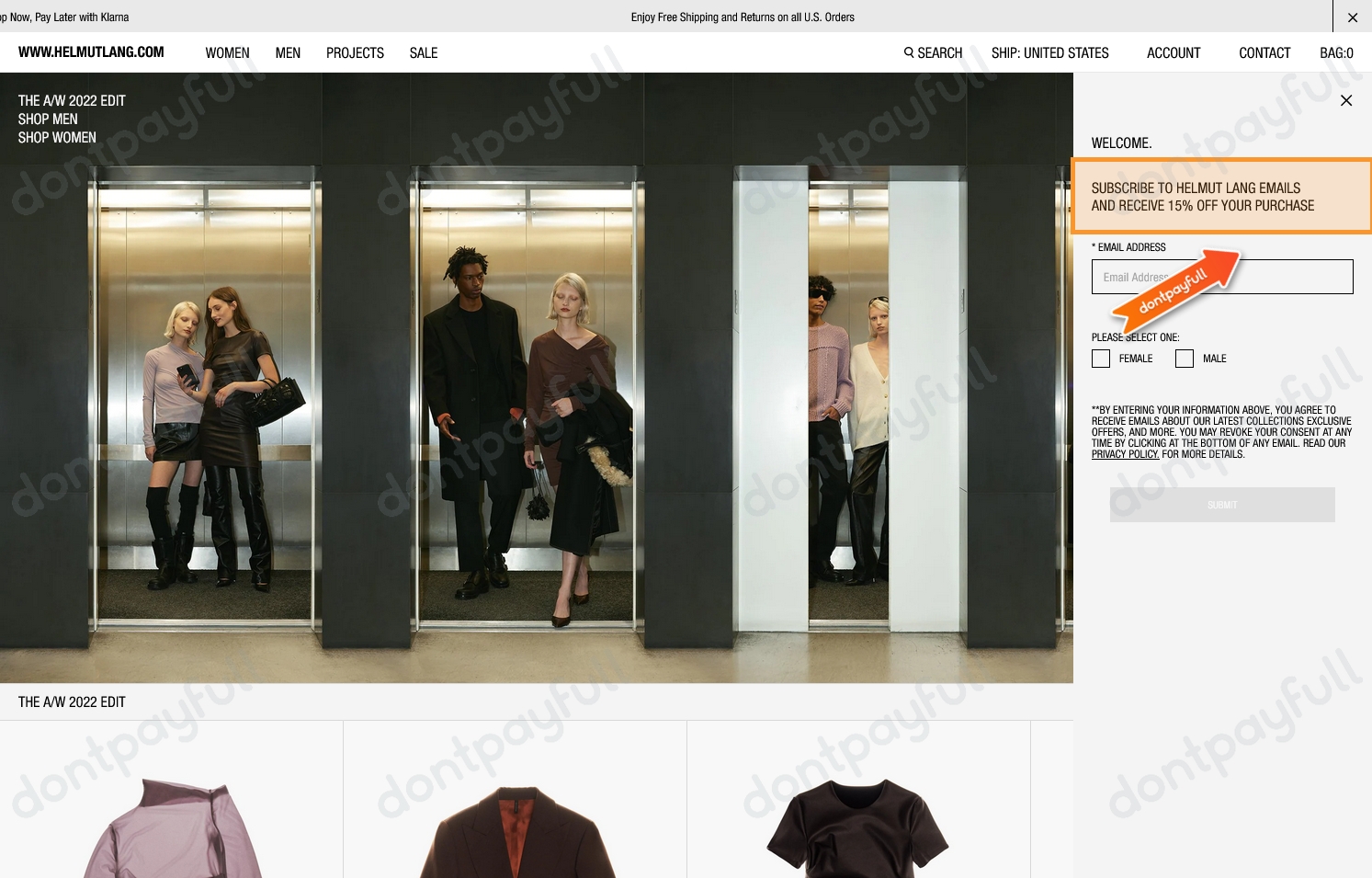Go to WWW.HELMUTLANG.COM home
The height and width of the screenshot is (878, 1372).
[x=91, y=52]
